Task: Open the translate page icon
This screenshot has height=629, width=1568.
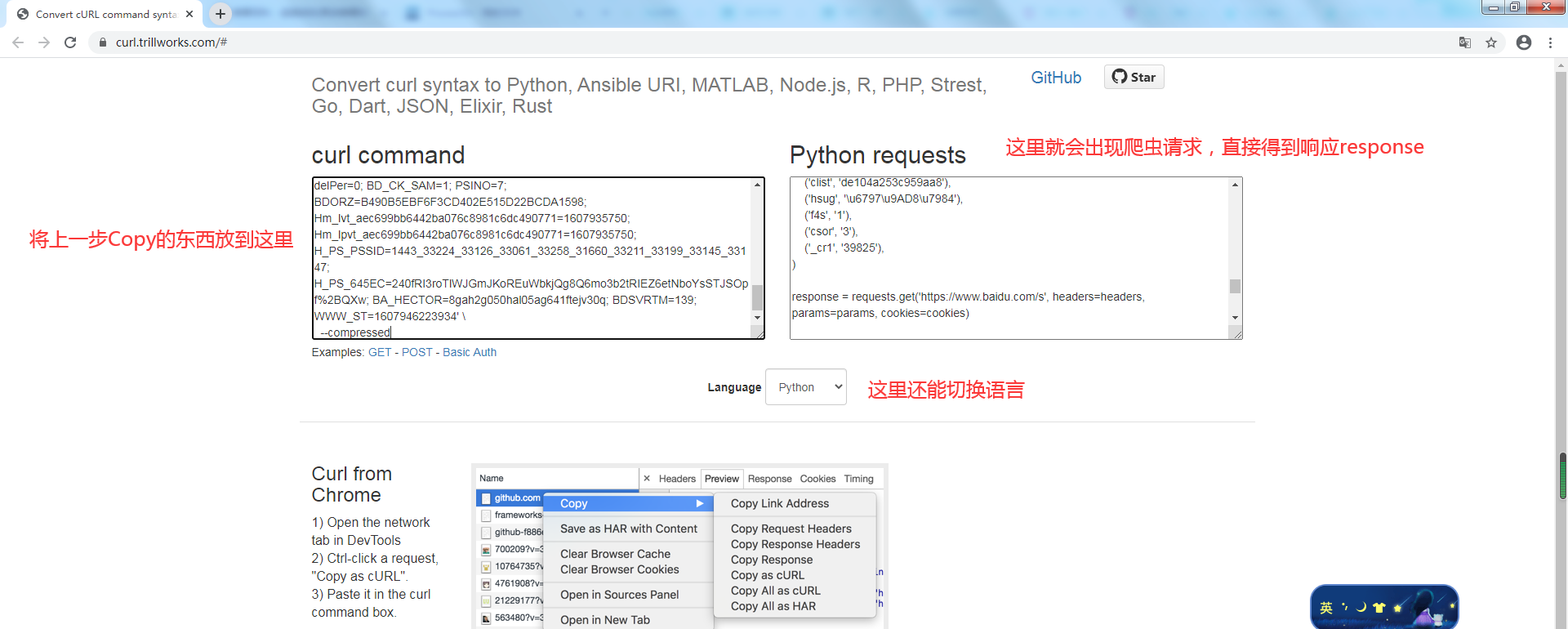Action: [1465, 42]
